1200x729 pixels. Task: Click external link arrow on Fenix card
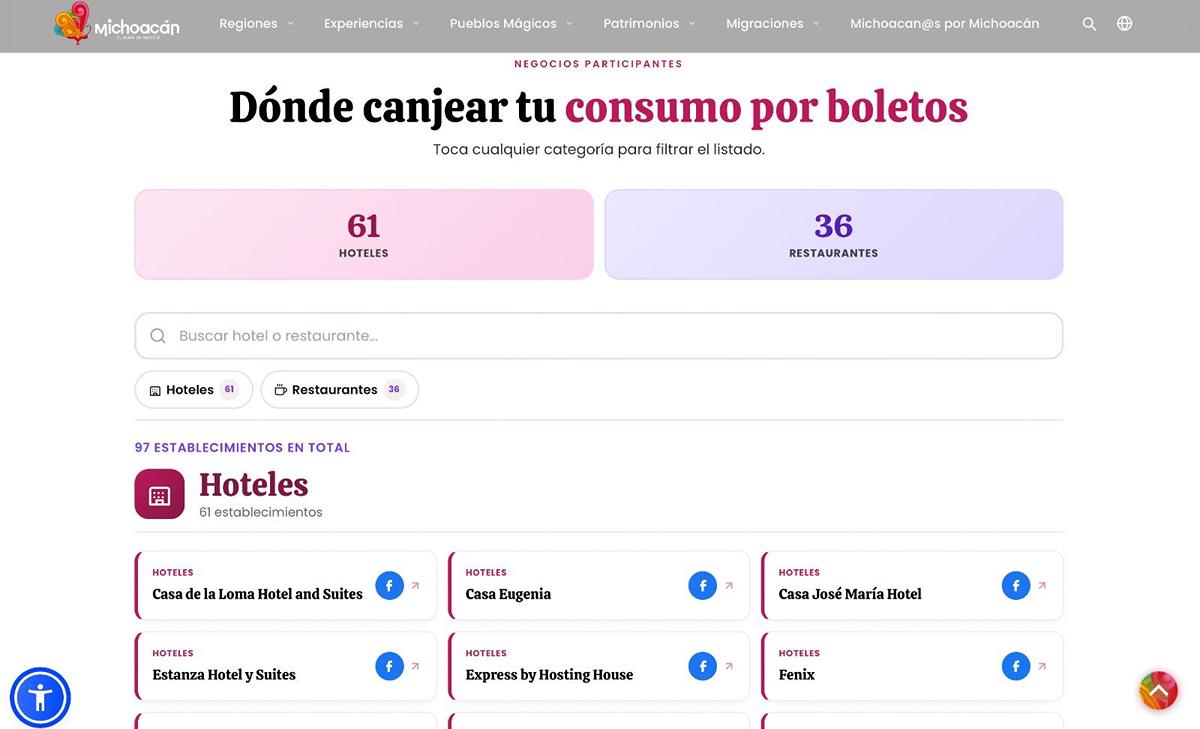coord(1042,666)
